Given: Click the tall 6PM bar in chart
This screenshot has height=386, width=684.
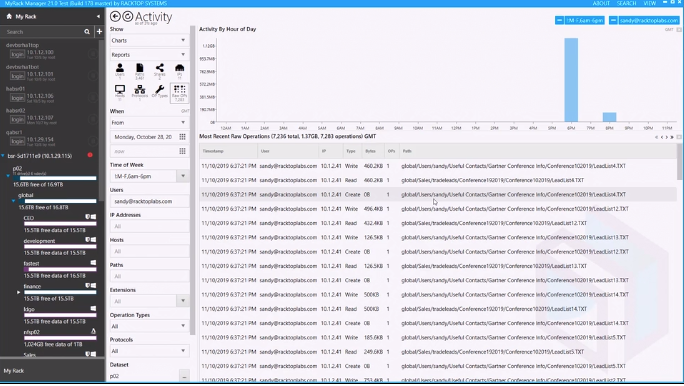Looking at the screenshot, I should pyautogui.click(x=571, y=80).
